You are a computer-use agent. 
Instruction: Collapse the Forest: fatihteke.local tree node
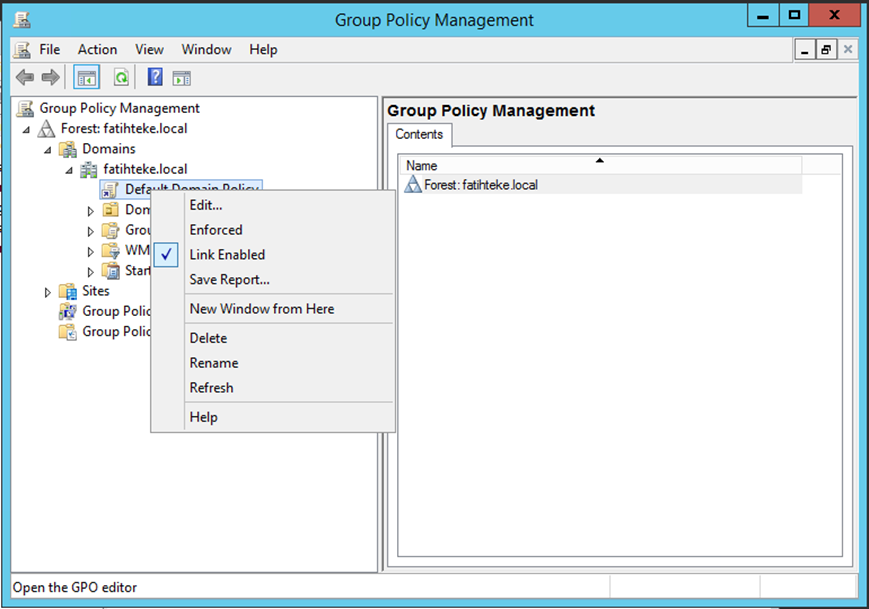26,130
